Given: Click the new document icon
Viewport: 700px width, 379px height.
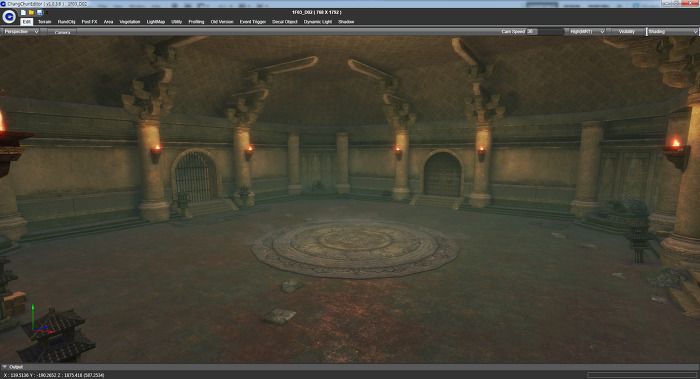Looking at the screenshot, I should 23,12.
